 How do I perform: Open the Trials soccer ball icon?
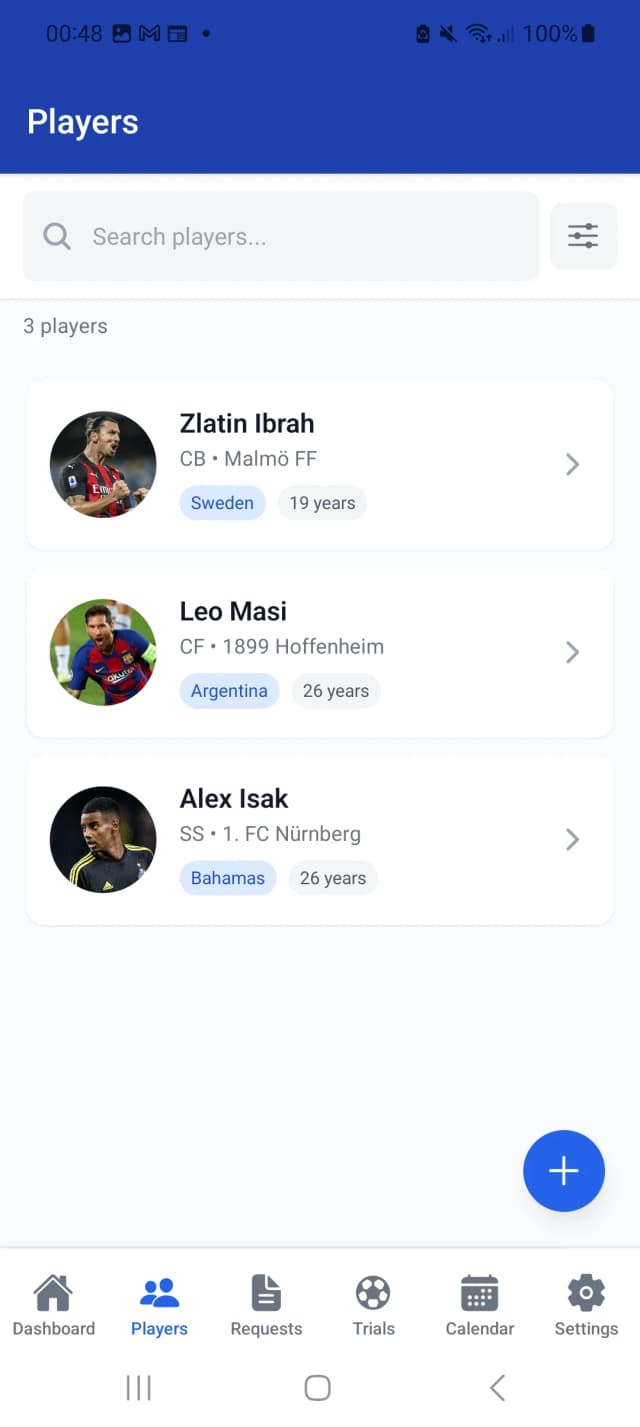pos(372,1292)
